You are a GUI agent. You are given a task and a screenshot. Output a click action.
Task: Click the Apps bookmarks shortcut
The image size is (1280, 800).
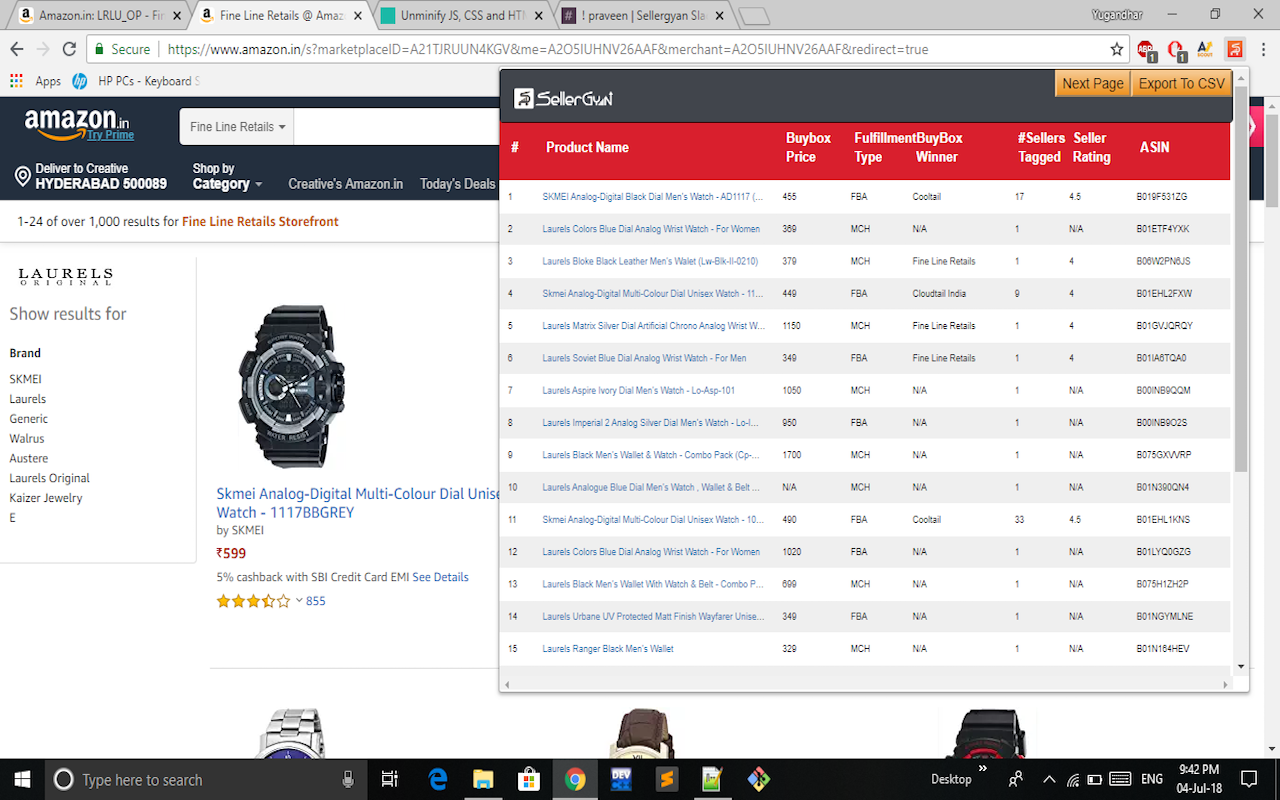click(x=36, y=81)
